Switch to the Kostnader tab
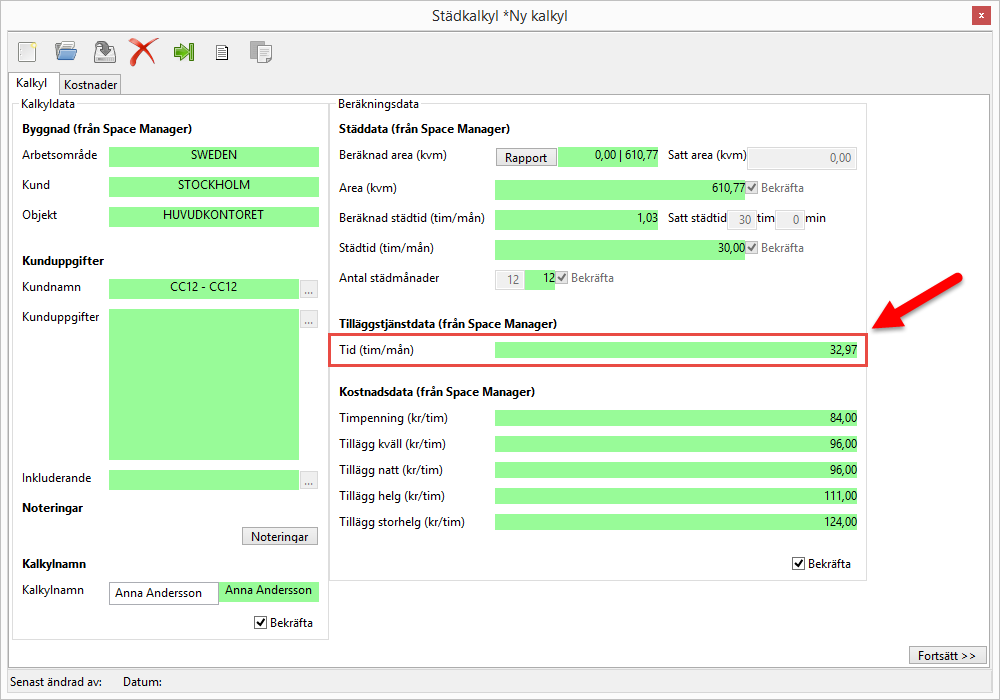 click(91, 85)
